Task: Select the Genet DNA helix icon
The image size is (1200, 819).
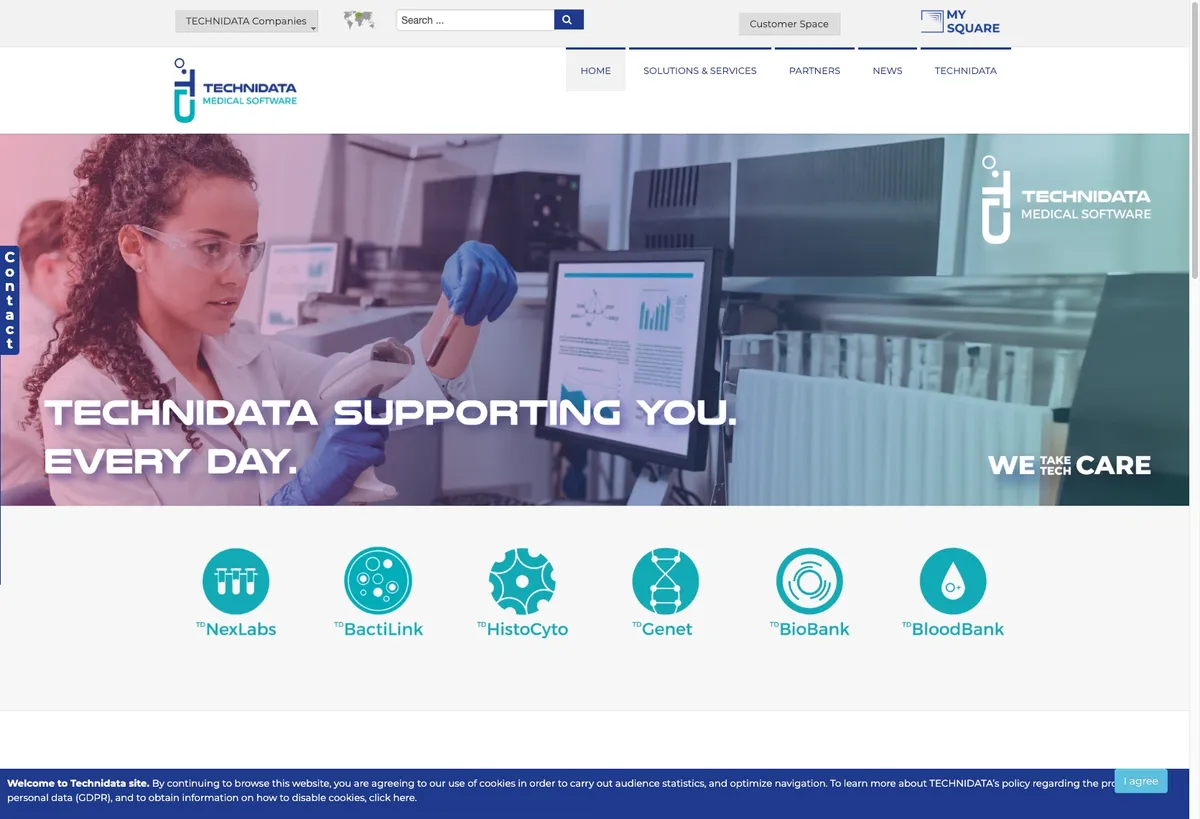Action: pyautogui.click(x=665, y=581)
